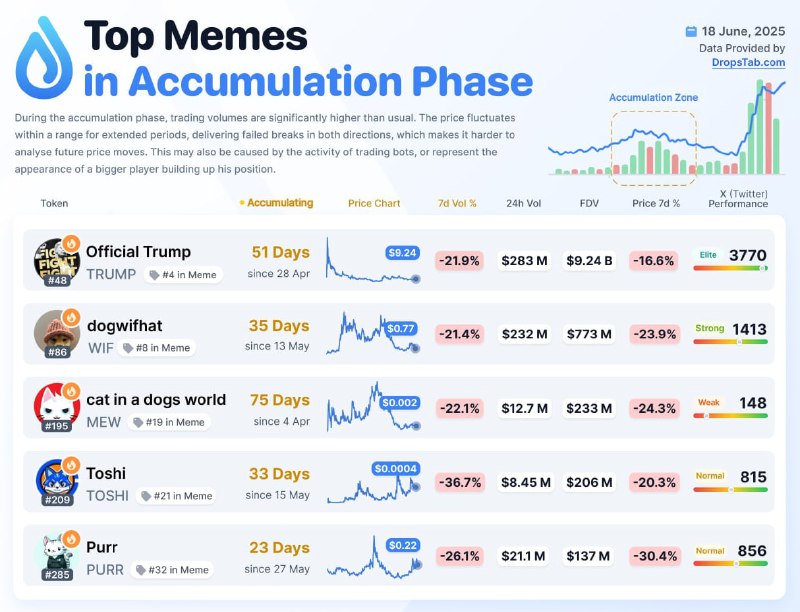Click the DropsTab water drop logo
This screenshot has height=612, width=800.
44,58
